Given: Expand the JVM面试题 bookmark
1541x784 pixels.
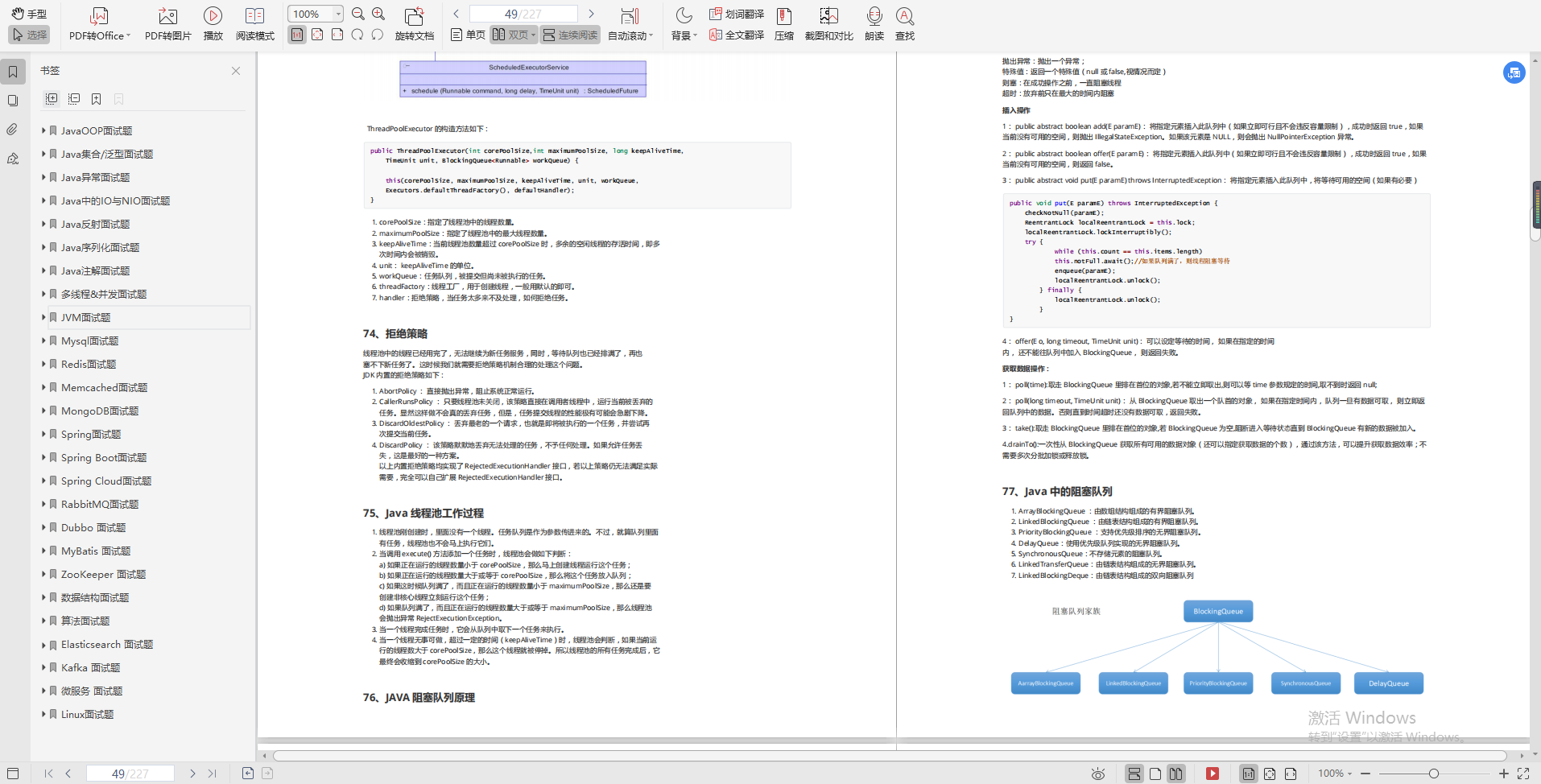Looking at the screenshot, I should (x=43, y=317).
